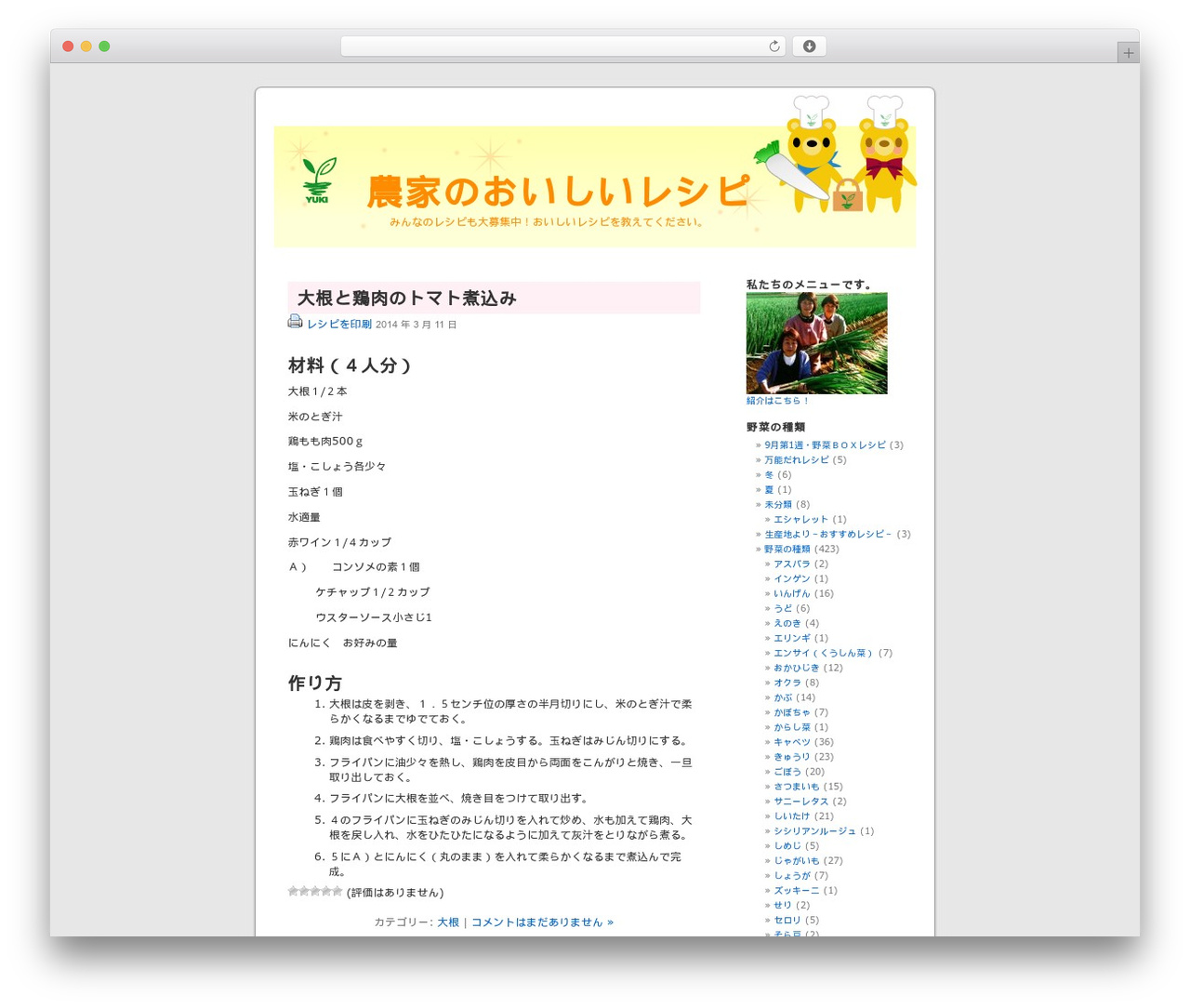The image size is (1190, 1008).
Task: Open エンサイ（くうしん菜） category link
Action: [824, 654]
